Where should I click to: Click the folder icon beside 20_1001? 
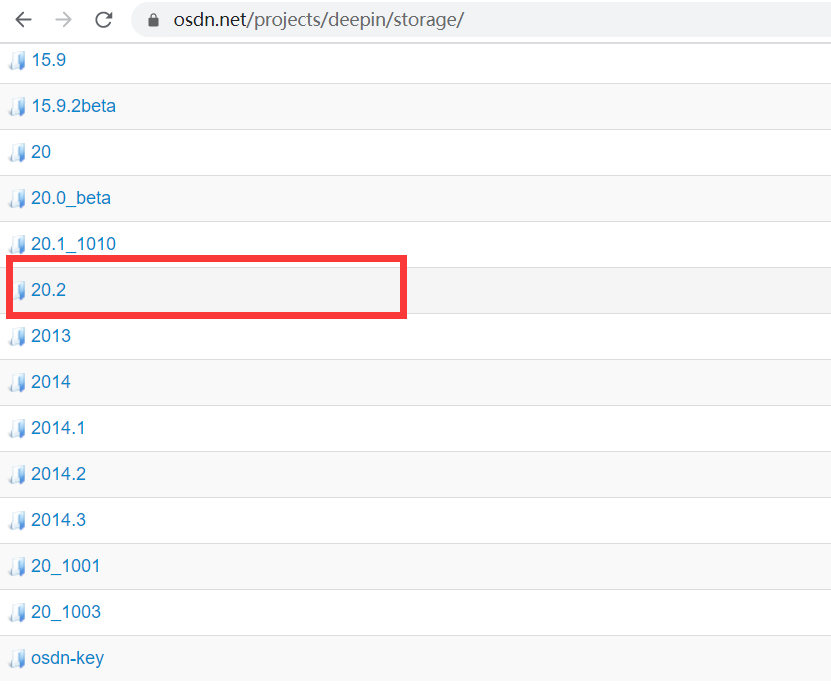[17, 567]
